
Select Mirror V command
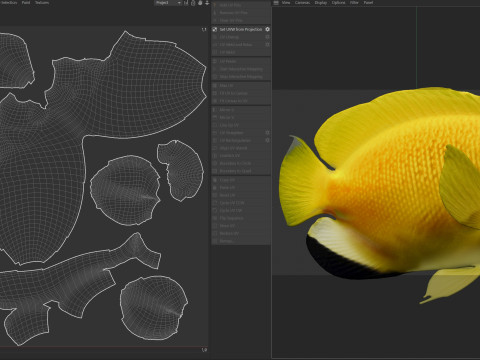click(x=241, y=117)
